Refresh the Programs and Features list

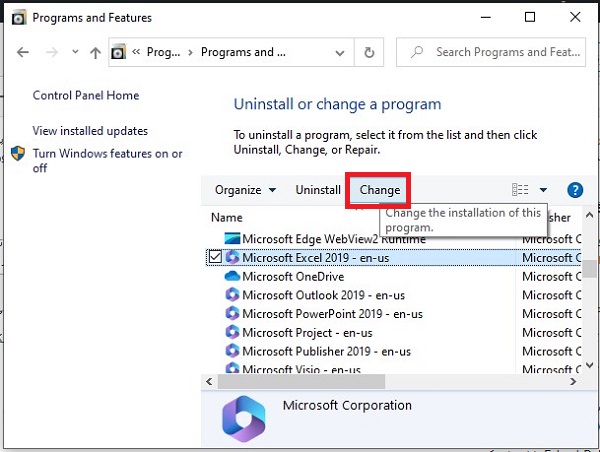[x=369, y=52]
